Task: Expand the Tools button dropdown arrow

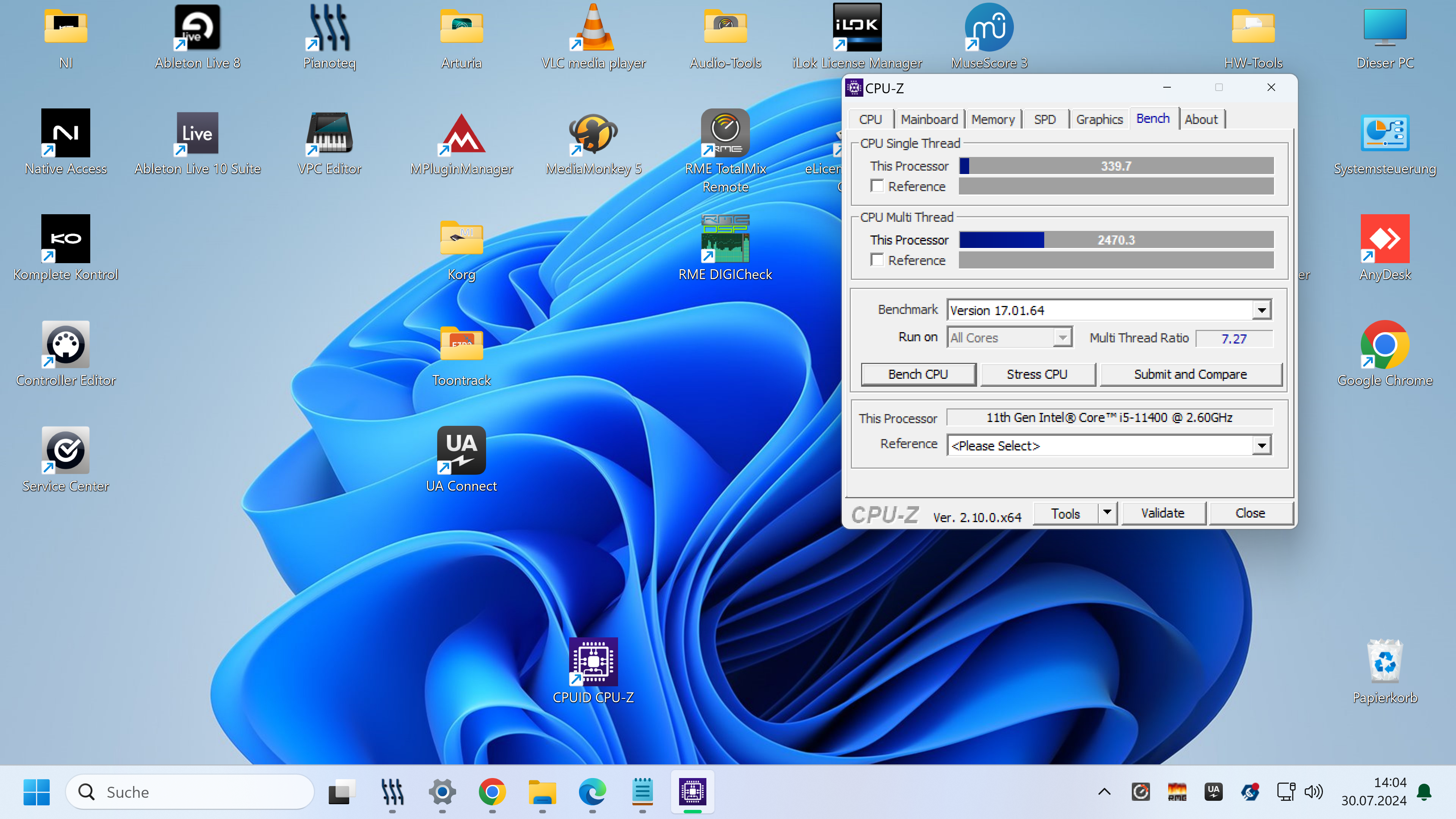Action: [1107, 513]
